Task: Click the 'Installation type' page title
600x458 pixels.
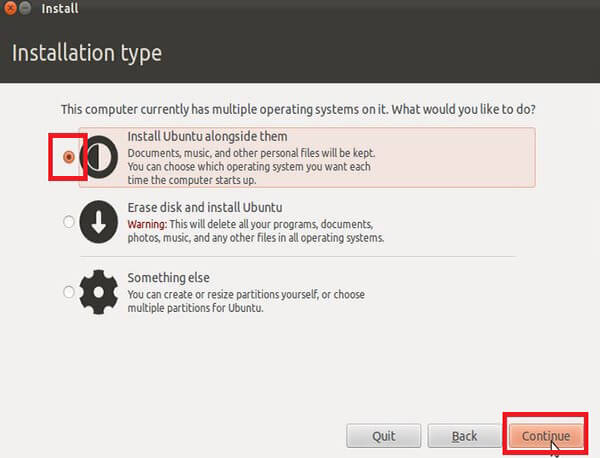Action: tap(87, 53)
